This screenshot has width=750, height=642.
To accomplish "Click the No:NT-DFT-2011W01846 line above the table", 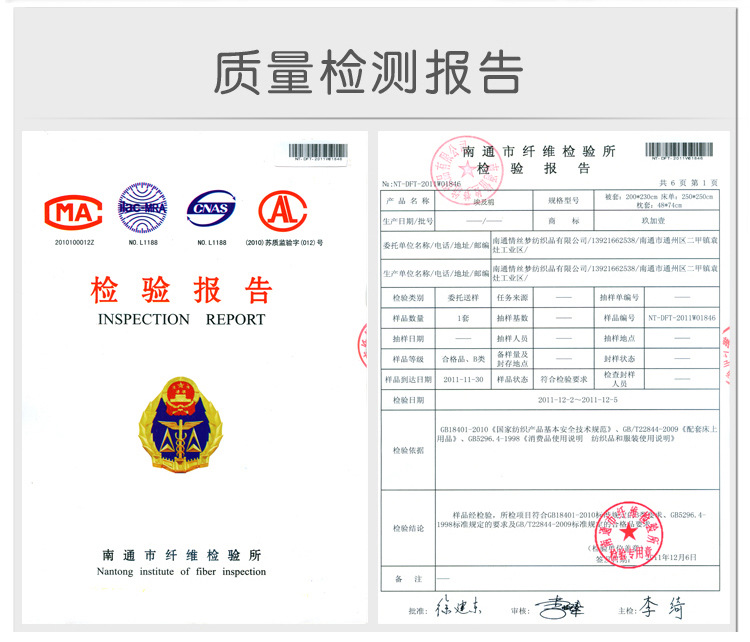I will click(x=421, y=184).
